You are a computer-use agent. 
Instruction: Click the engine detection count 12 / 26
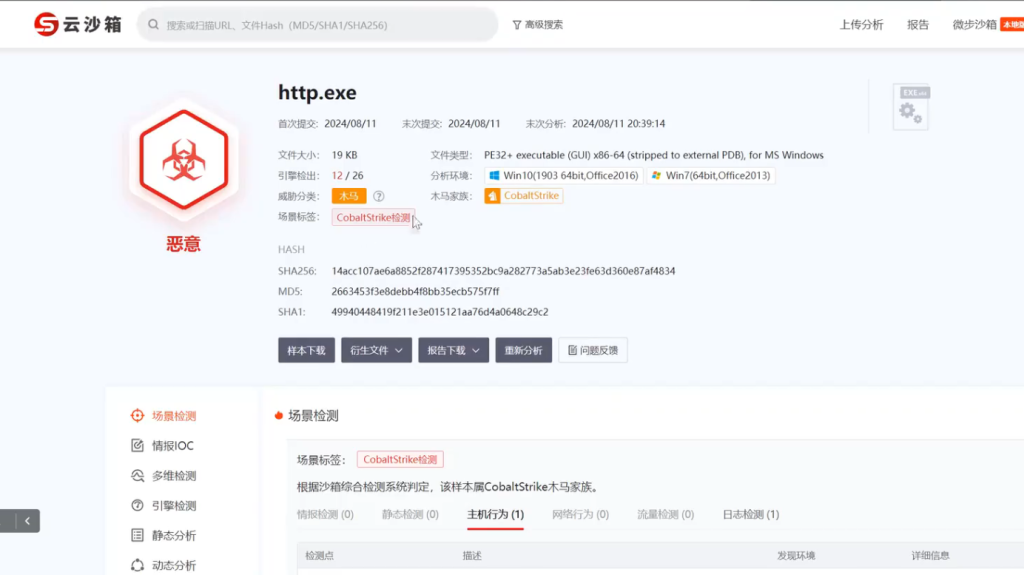pyautogui.click(x=347, y=176)
